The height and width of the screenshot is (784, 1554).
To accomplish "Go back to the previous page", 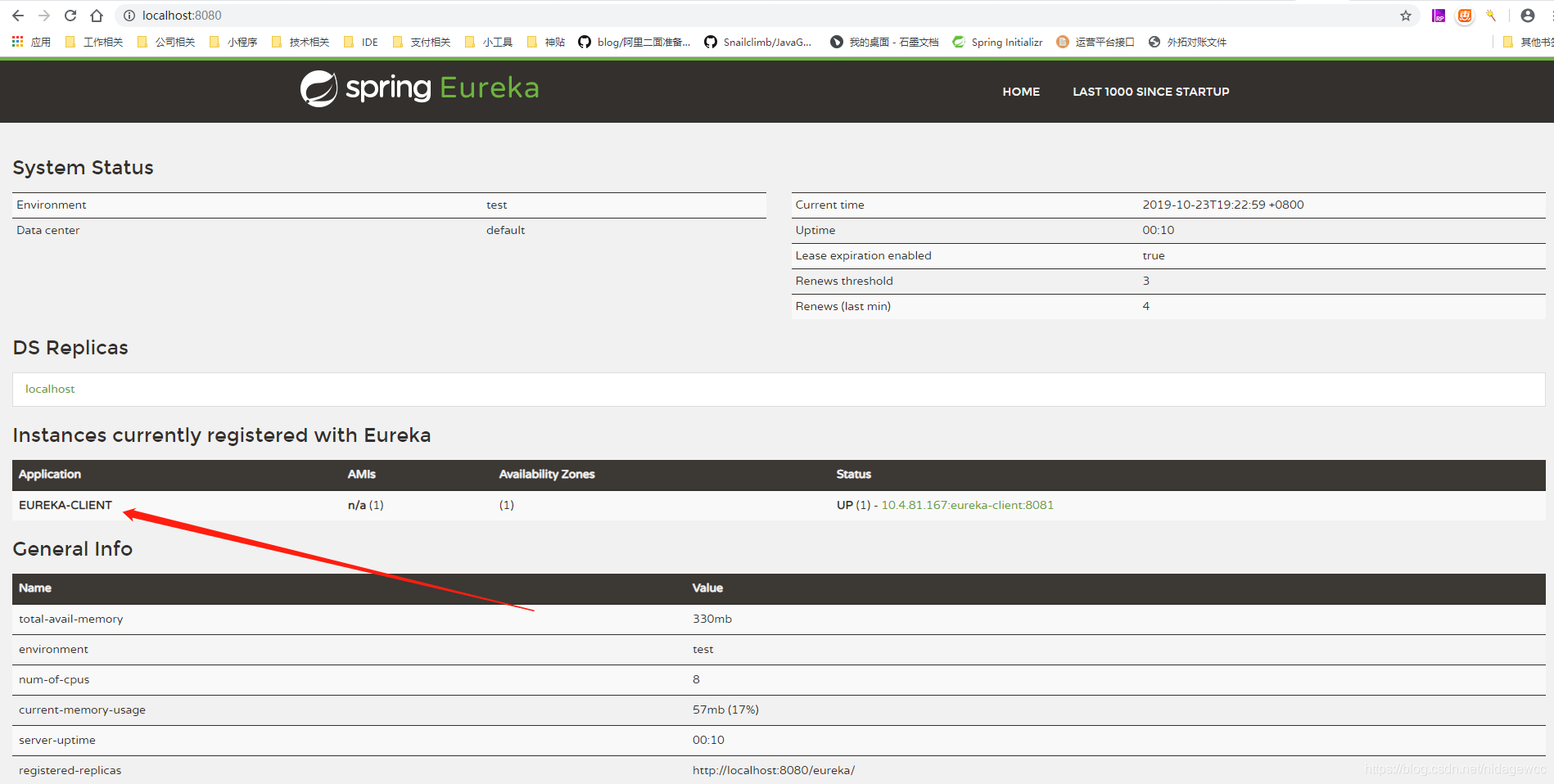I will [18, 16].
